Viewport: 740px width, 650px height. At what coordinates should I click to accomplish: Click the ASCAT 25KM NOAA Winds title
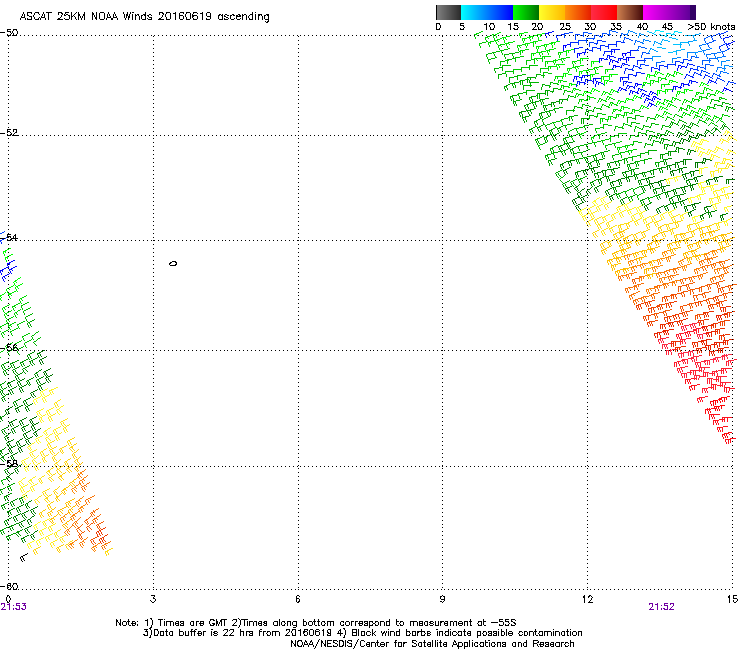point(144,17)
